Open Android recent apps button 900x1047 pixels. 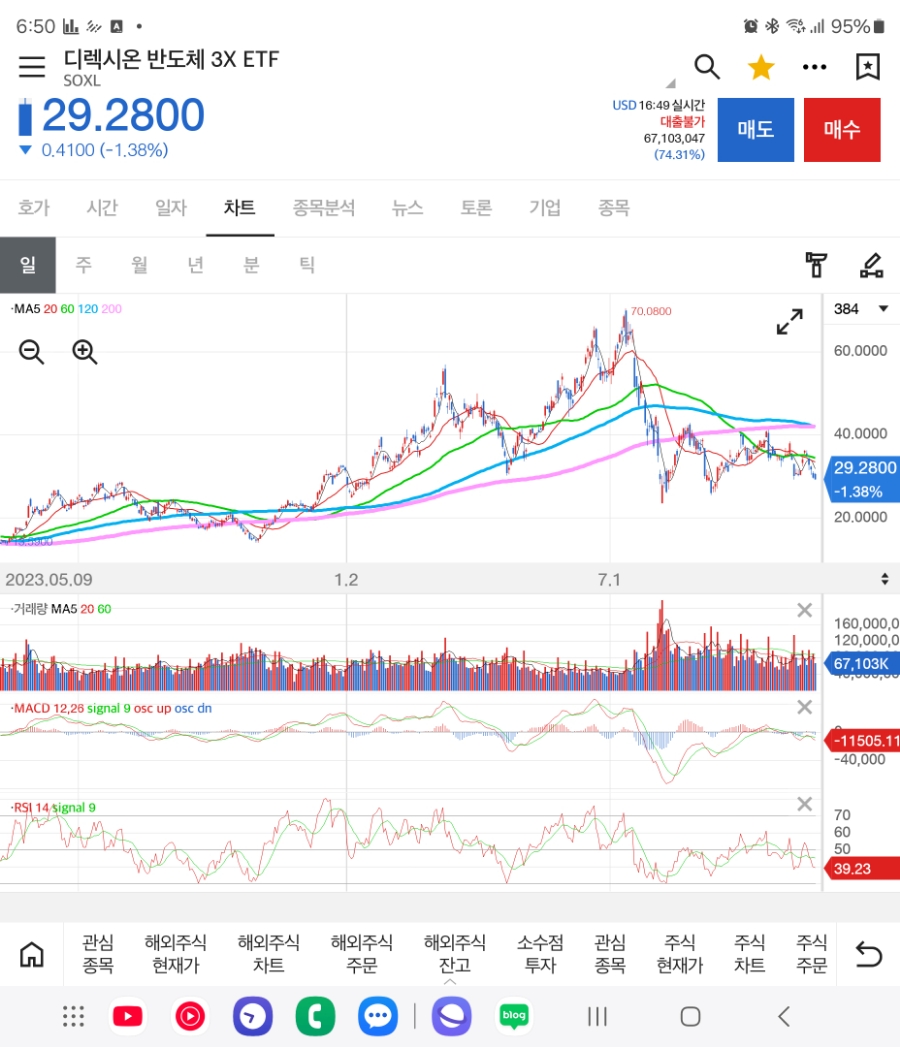(598, 1016)
